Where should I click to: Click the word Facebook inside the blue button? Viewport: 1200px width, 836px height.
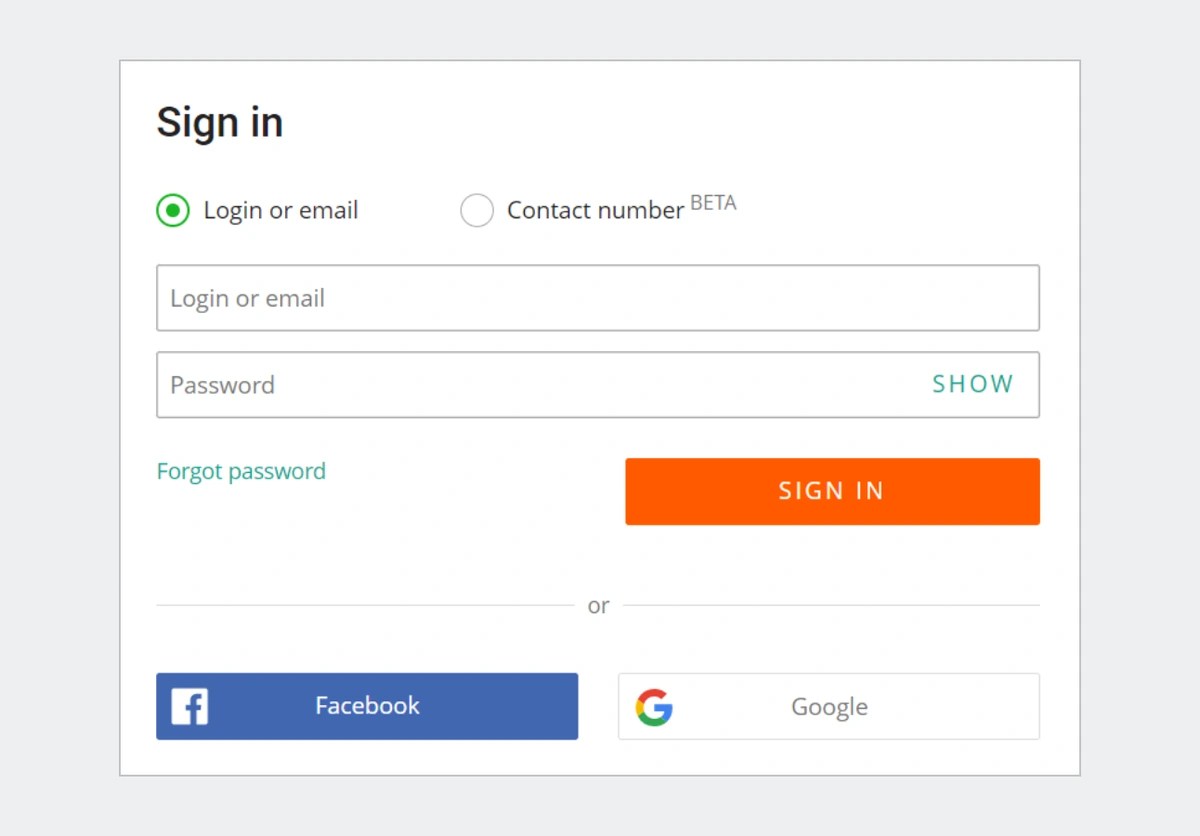(367, 706)
